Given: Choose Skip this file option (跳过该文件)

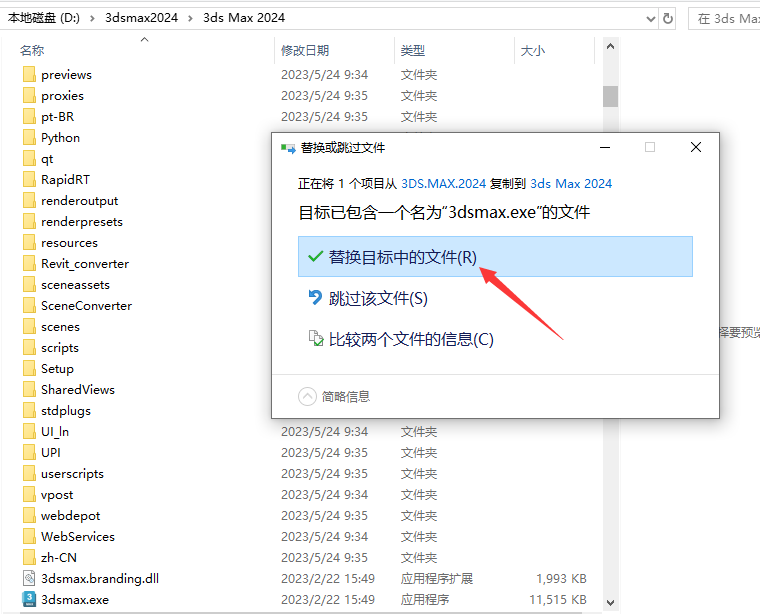Looking at the screenshot, I should pyautogui.click(x=378, y=299).
